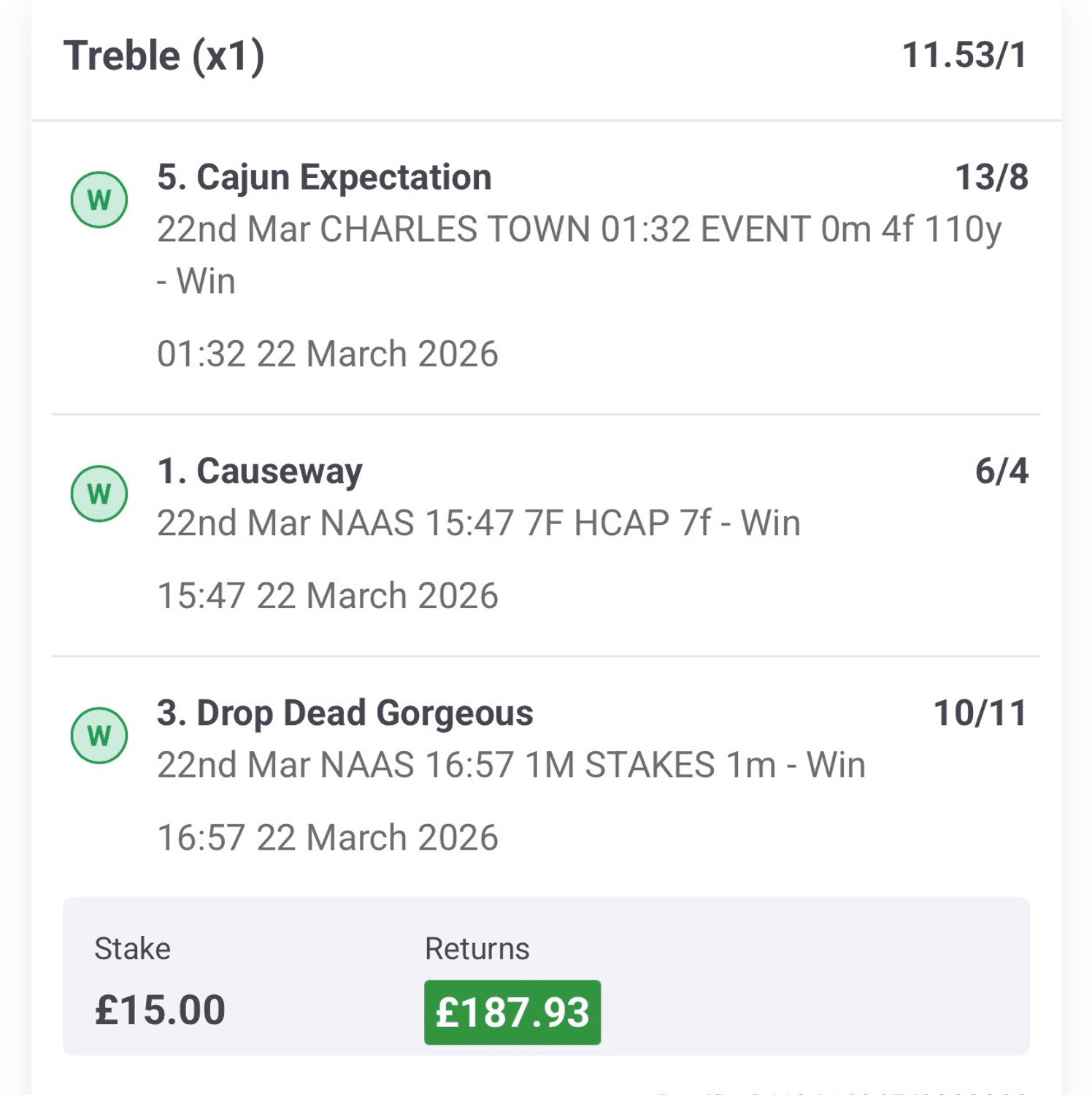The image size is (1092, 1095).
Task: Select the Naas 15:47 7F HCAP details
Action: (x=479, y=523)
